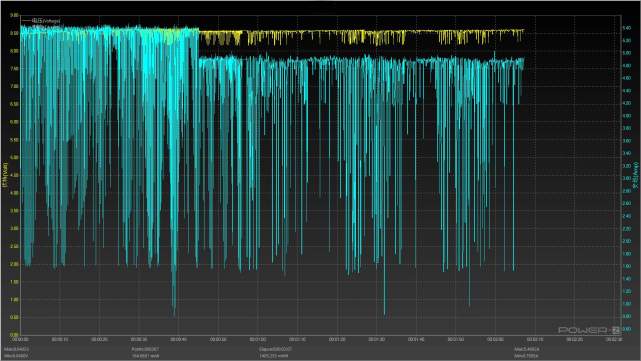Click the deepest cyan current dip near 00:00:40
This screenshot has height=361, width=641.
click(x=174, y=314)
